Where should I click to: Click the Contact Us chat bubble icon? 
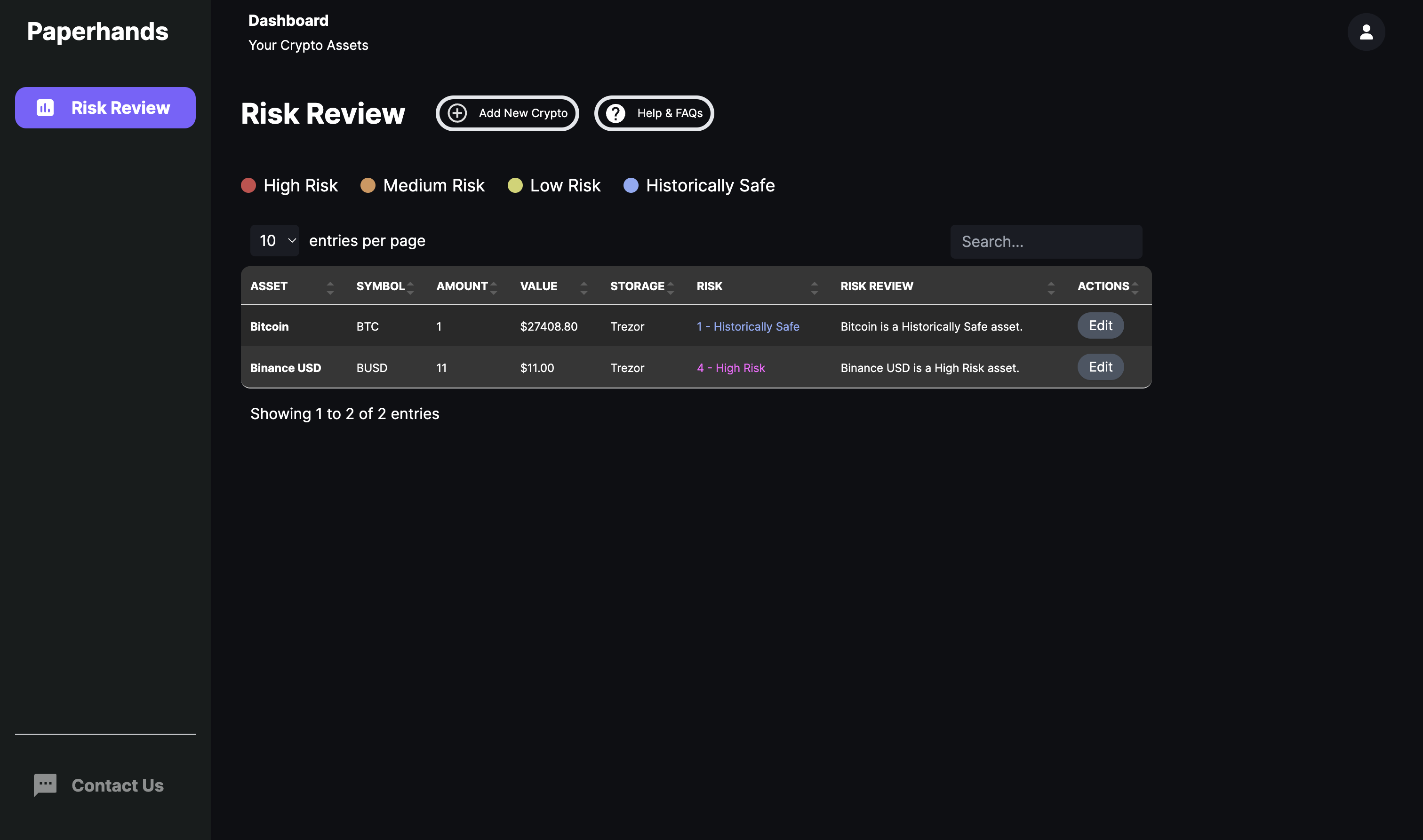click(x=45, y=785)
